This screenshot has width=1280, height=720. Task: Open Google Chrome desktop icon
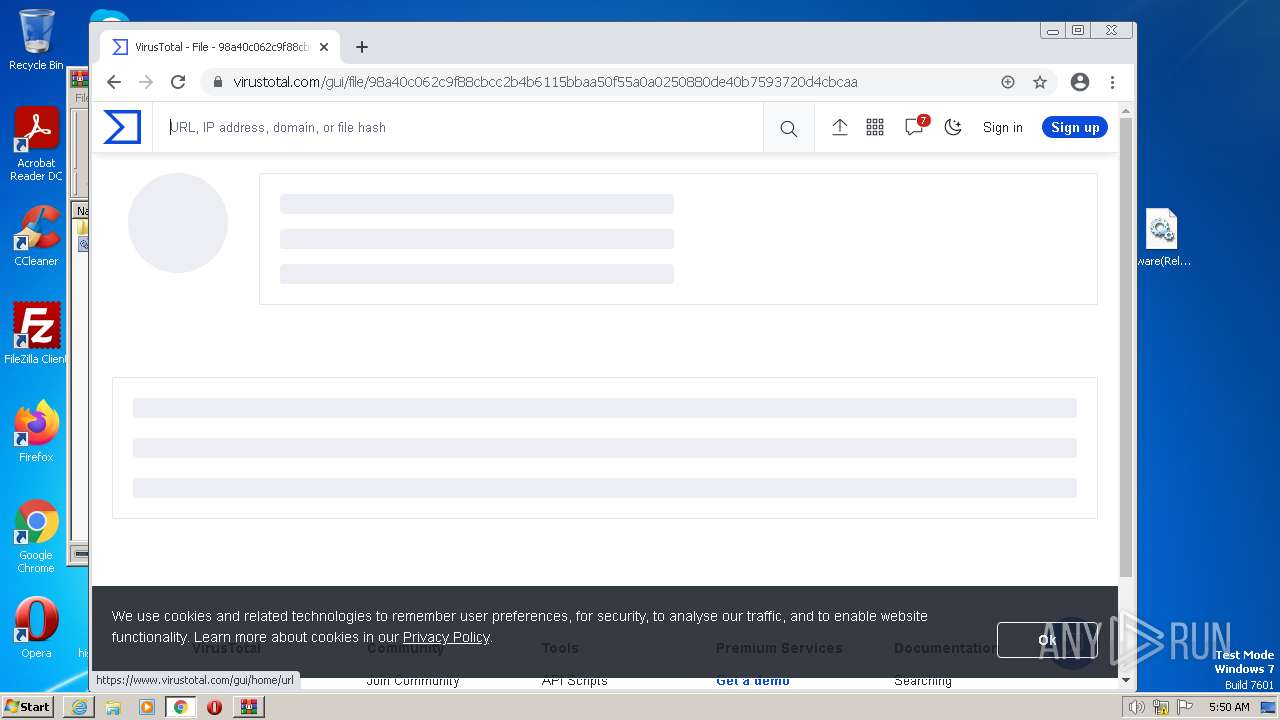36,537
